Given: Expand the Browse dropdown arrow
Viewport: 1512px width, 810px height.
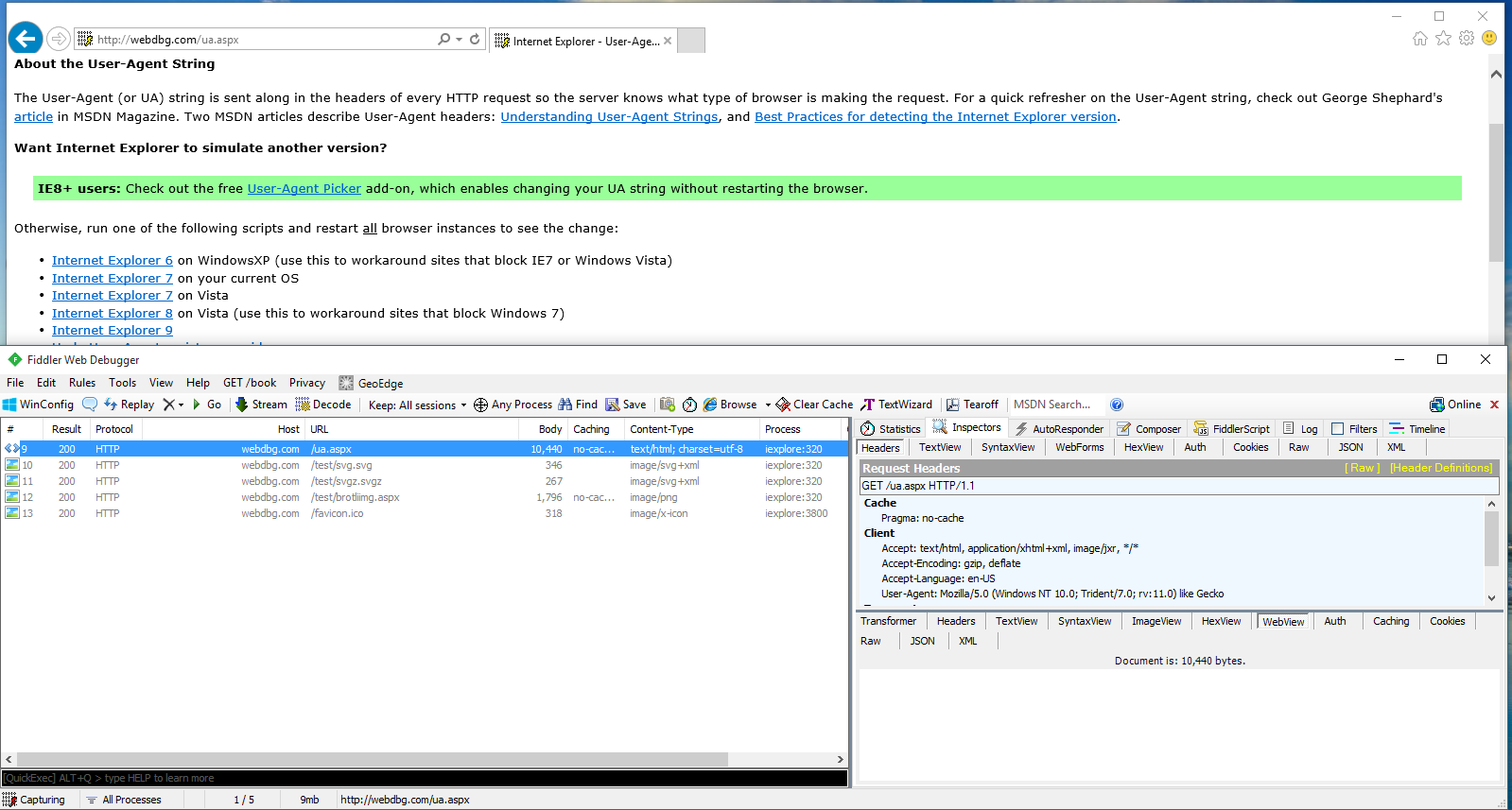Looking at the screenshot, I should click(x=768, y=405).
